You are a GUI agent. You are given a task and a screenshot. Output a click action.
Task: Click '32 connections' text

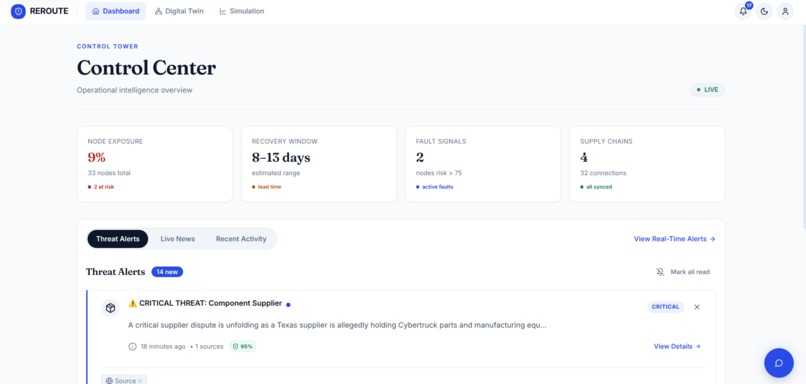coord(603,173)
